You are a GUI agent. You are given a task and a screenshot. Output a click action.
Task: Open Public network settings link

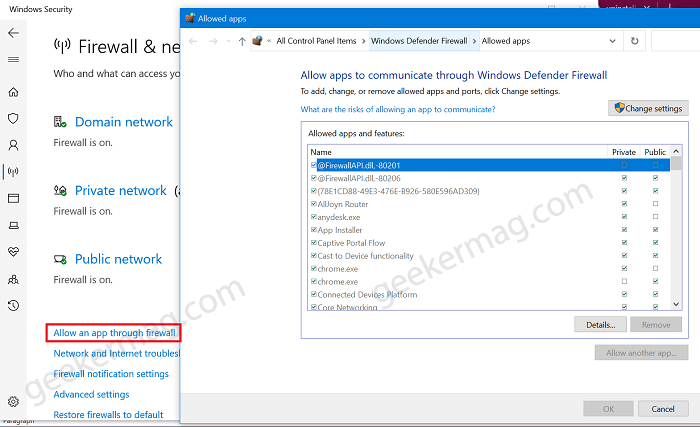118,259
